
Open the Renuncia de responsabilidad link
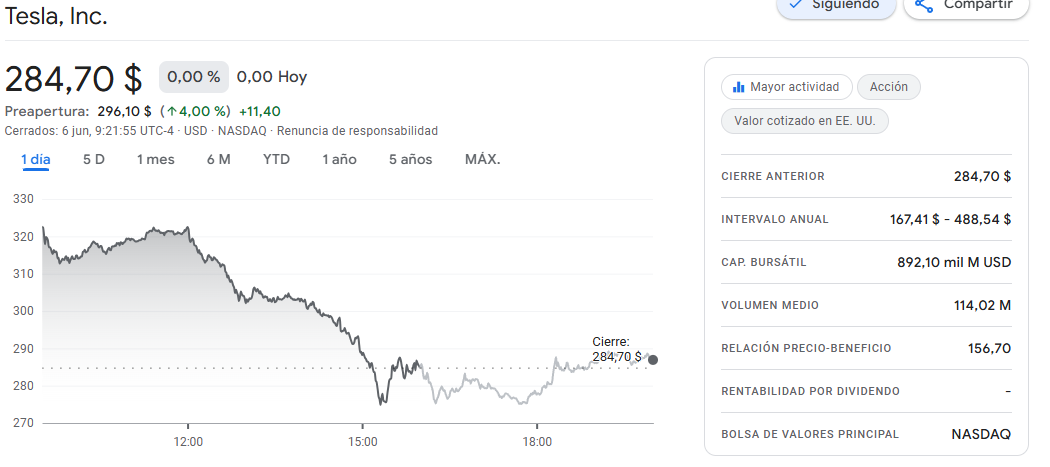(x=357, y=131)
